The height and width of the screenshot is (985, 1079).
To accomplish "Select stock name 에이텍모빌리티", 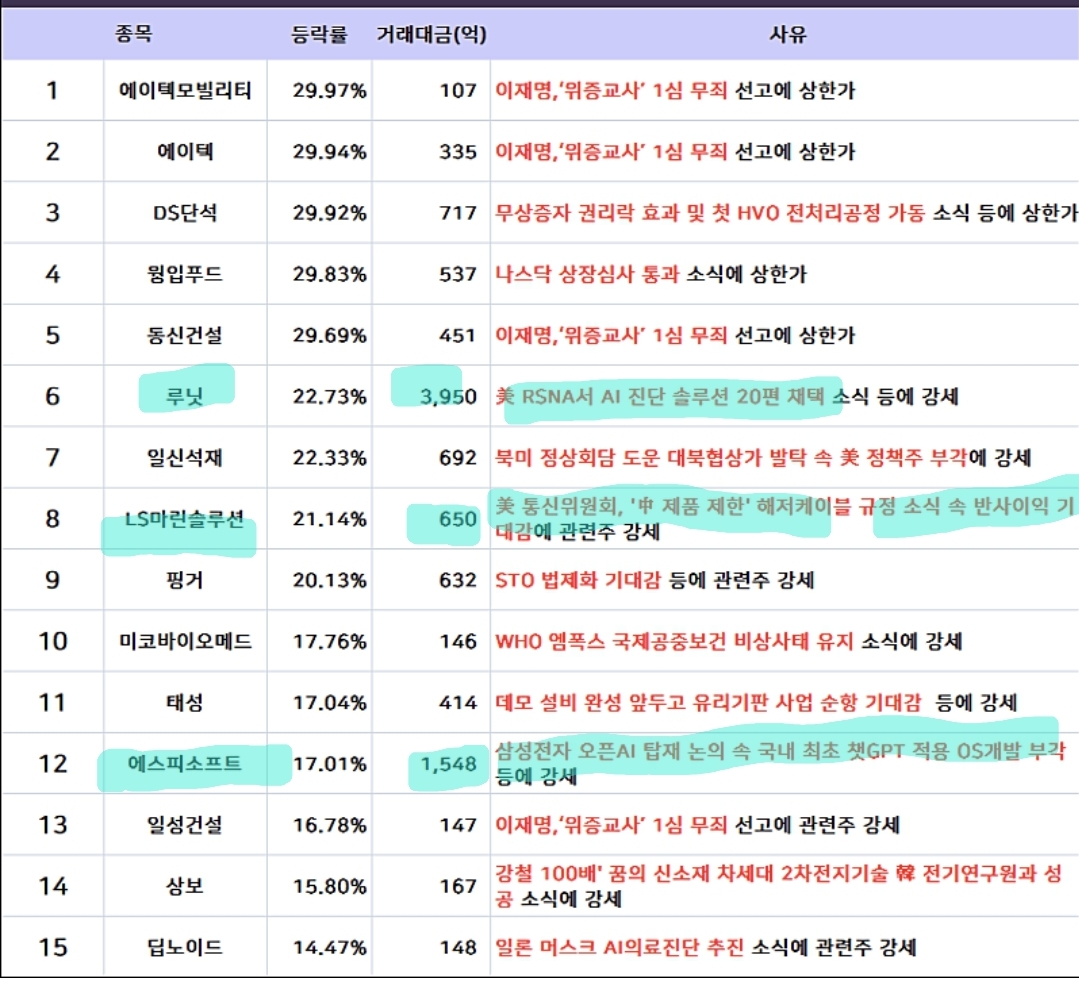I will coord(185,90).
